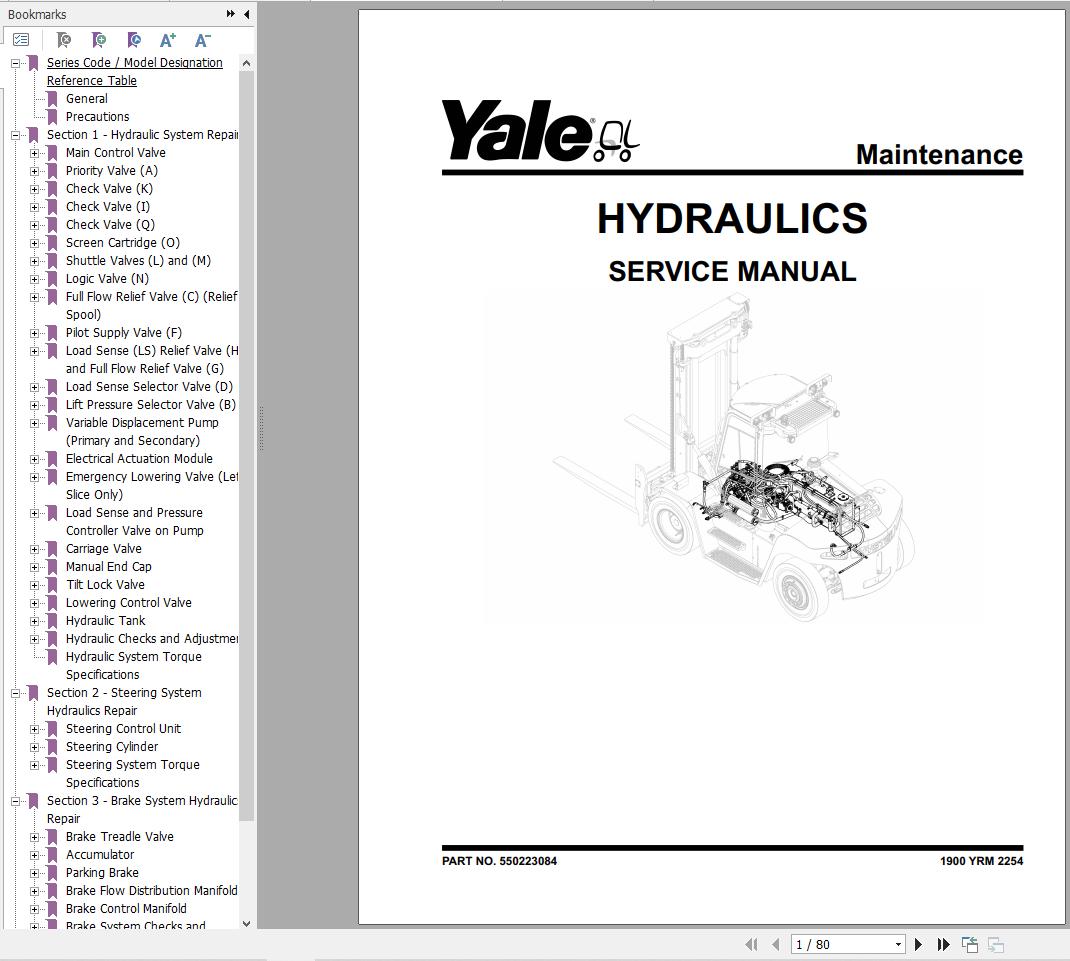
Task: Click the bookmarks scrollbar down arrow
Action: (246, 923)
